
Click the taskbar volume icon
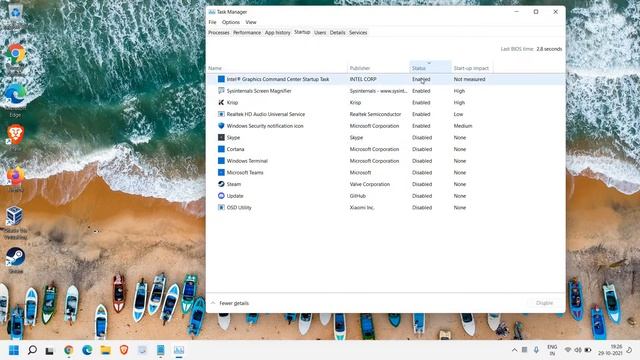578,350
